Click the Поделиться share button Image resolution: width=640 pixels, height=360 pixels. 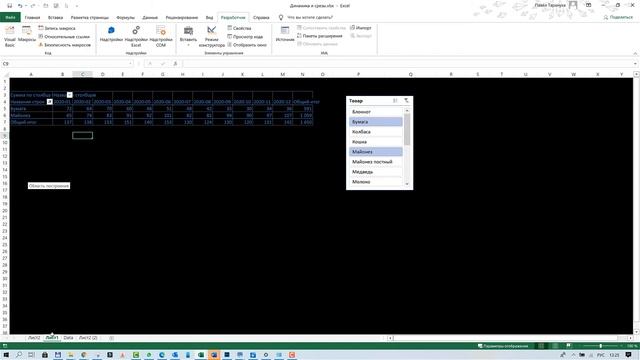click(x=618, y=17)
